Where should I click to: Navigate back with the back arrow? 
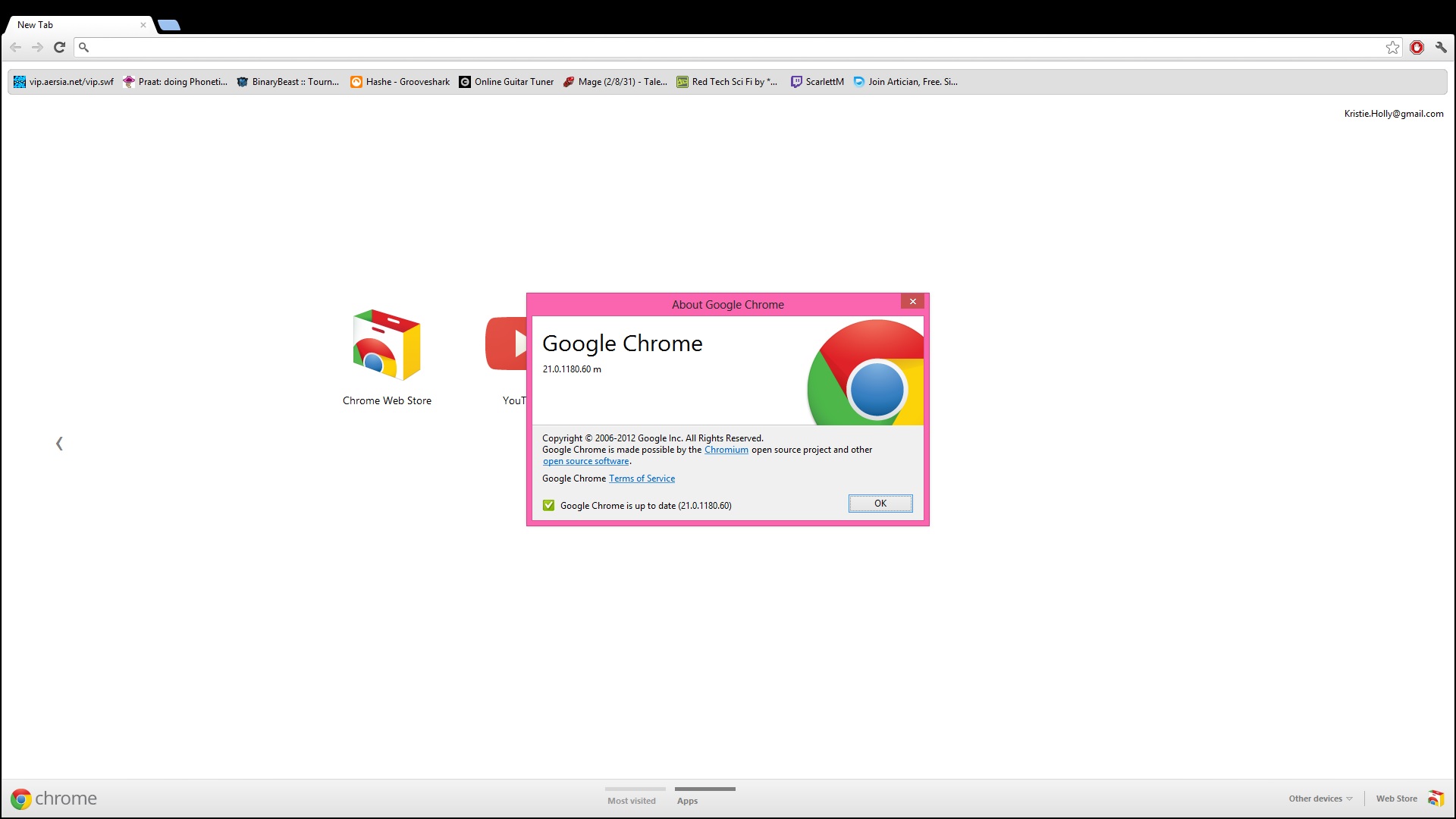tap(16, 47)
